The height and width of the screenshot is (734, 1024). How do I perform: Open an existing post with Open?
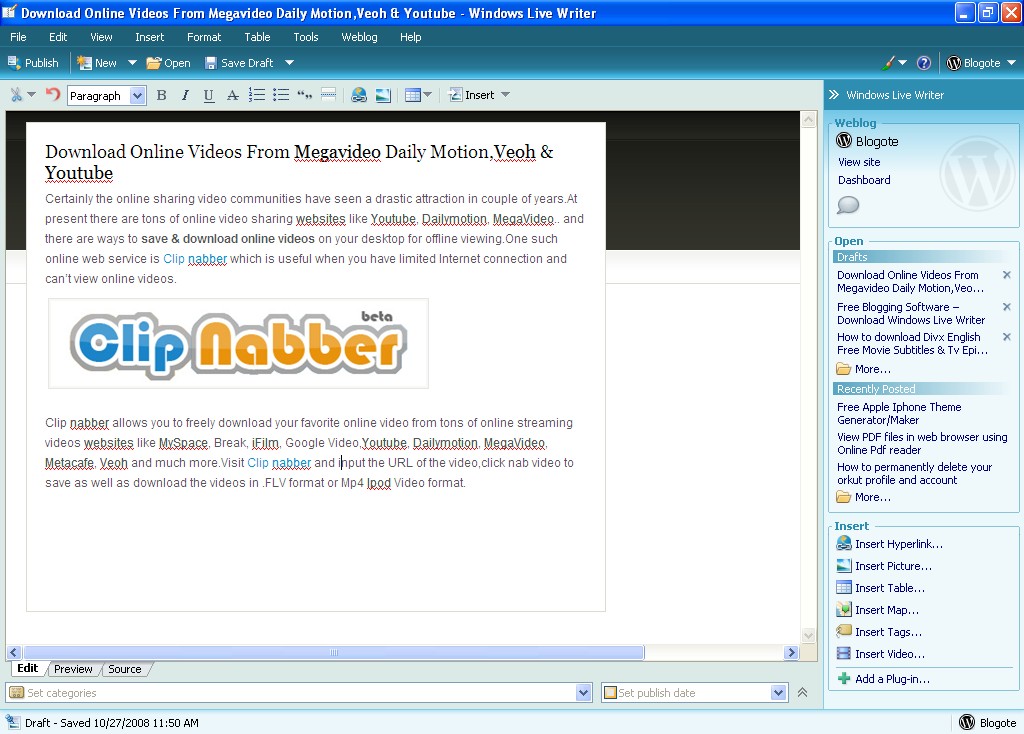pyautogui.click(x=168, y=63)
